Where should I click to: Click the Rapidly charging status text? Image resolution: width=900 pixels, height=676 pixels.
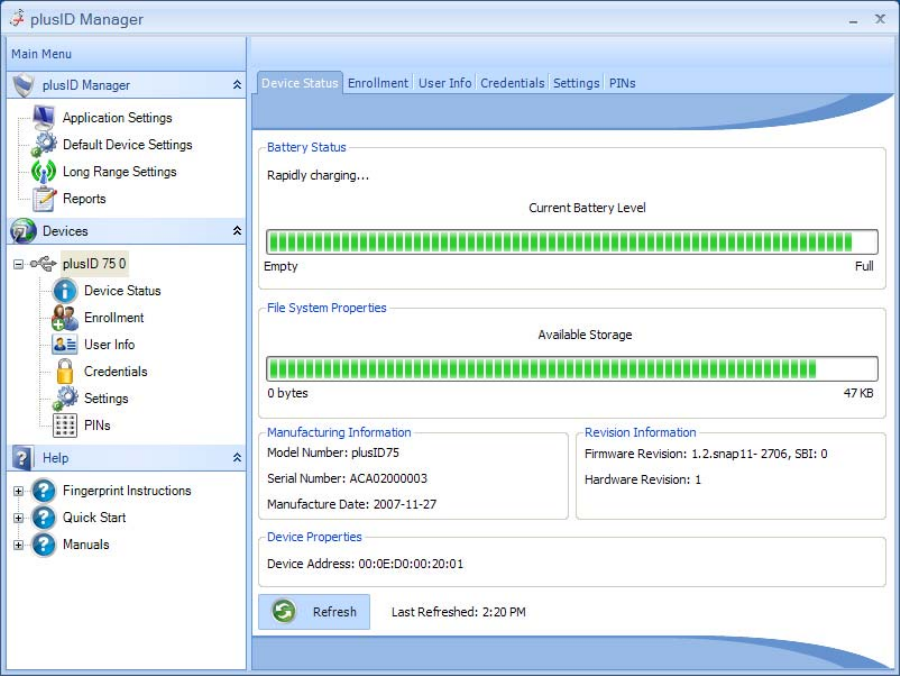(x=317, y=175)
